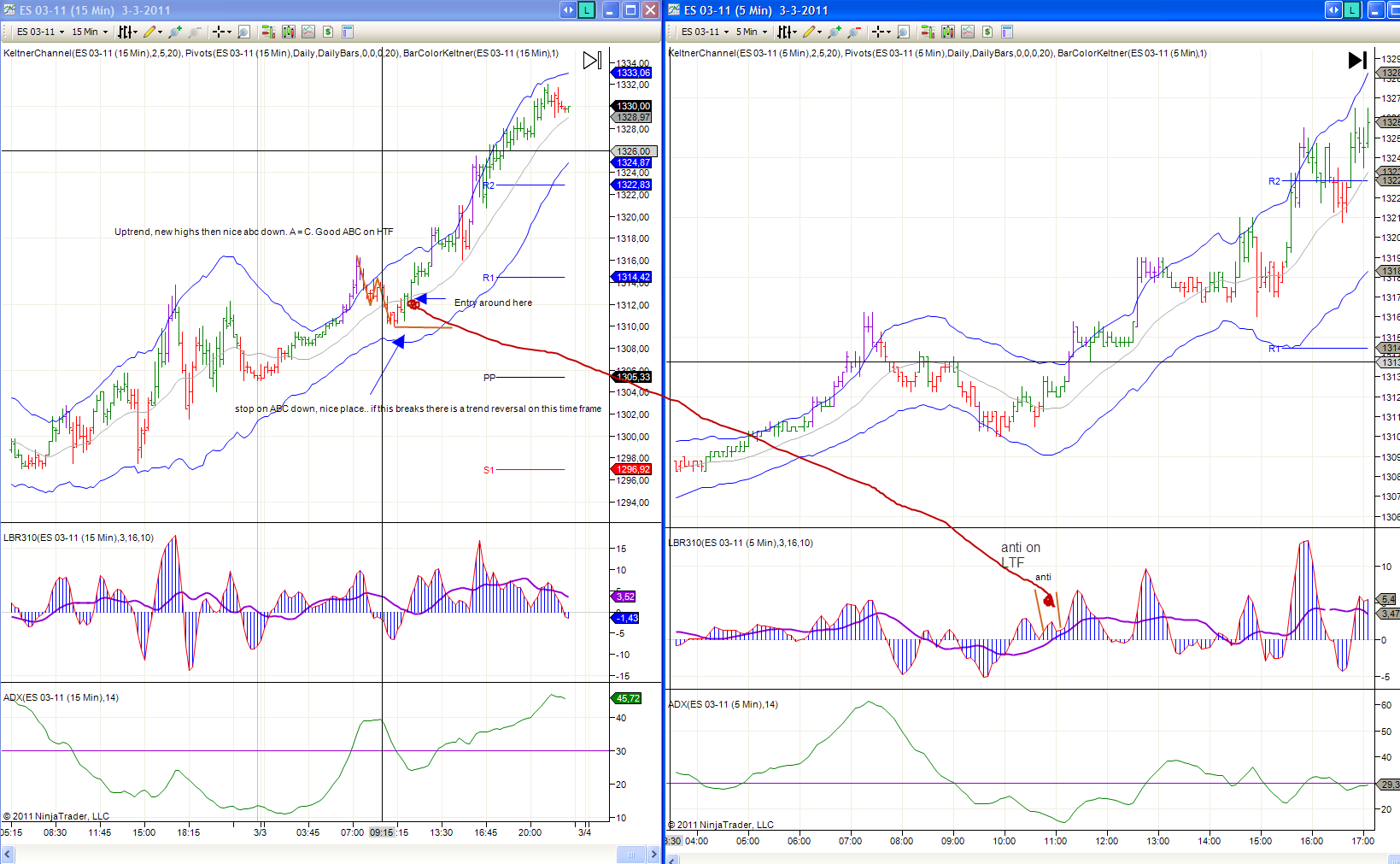Select the zoom frame magnifier in 15 Min window
Viewport: 1400px width, 864px height.
tap(243, 32)
